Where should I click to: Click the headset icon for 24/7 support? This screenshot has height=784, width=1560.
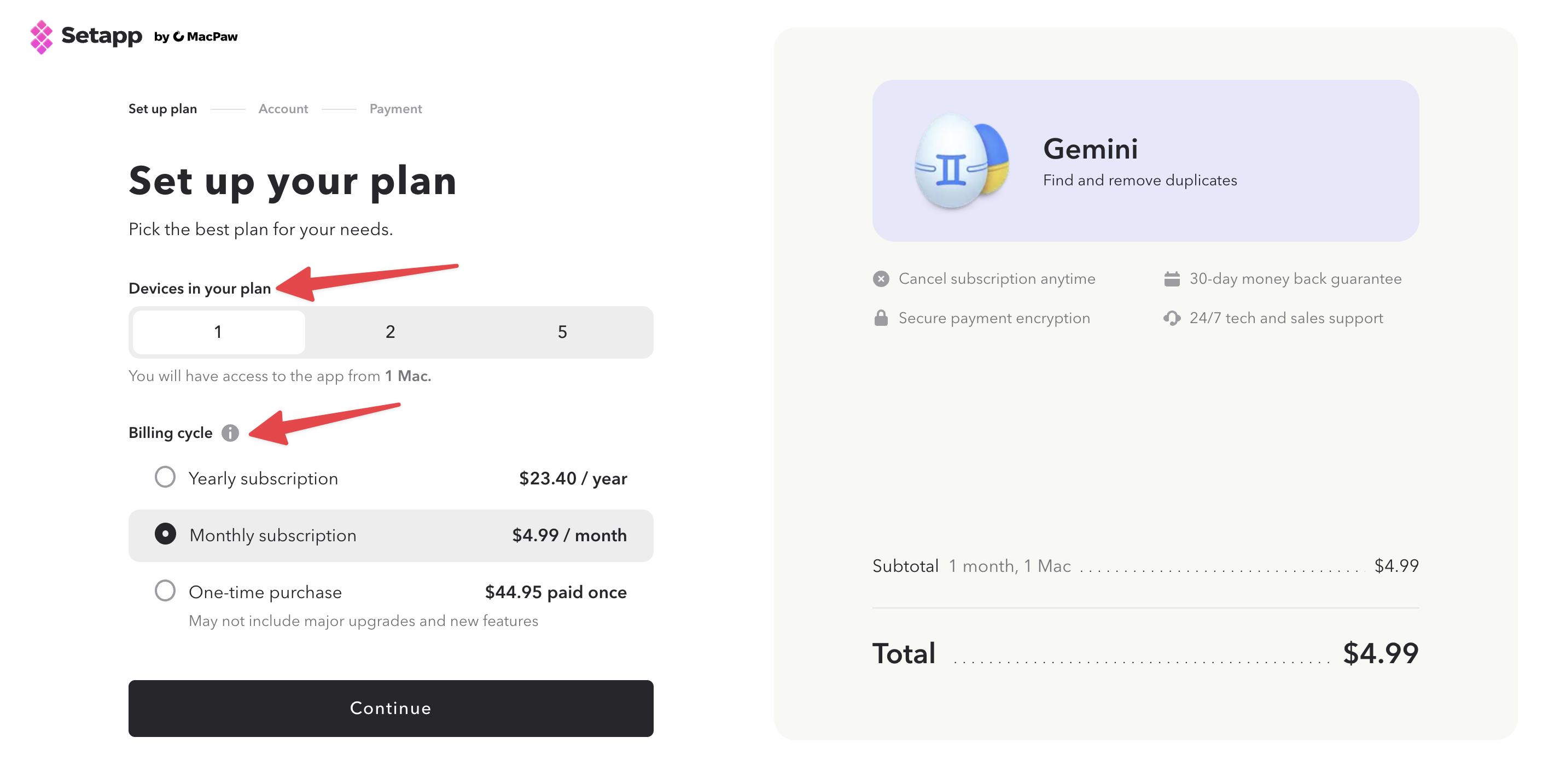click(1172, 317)
